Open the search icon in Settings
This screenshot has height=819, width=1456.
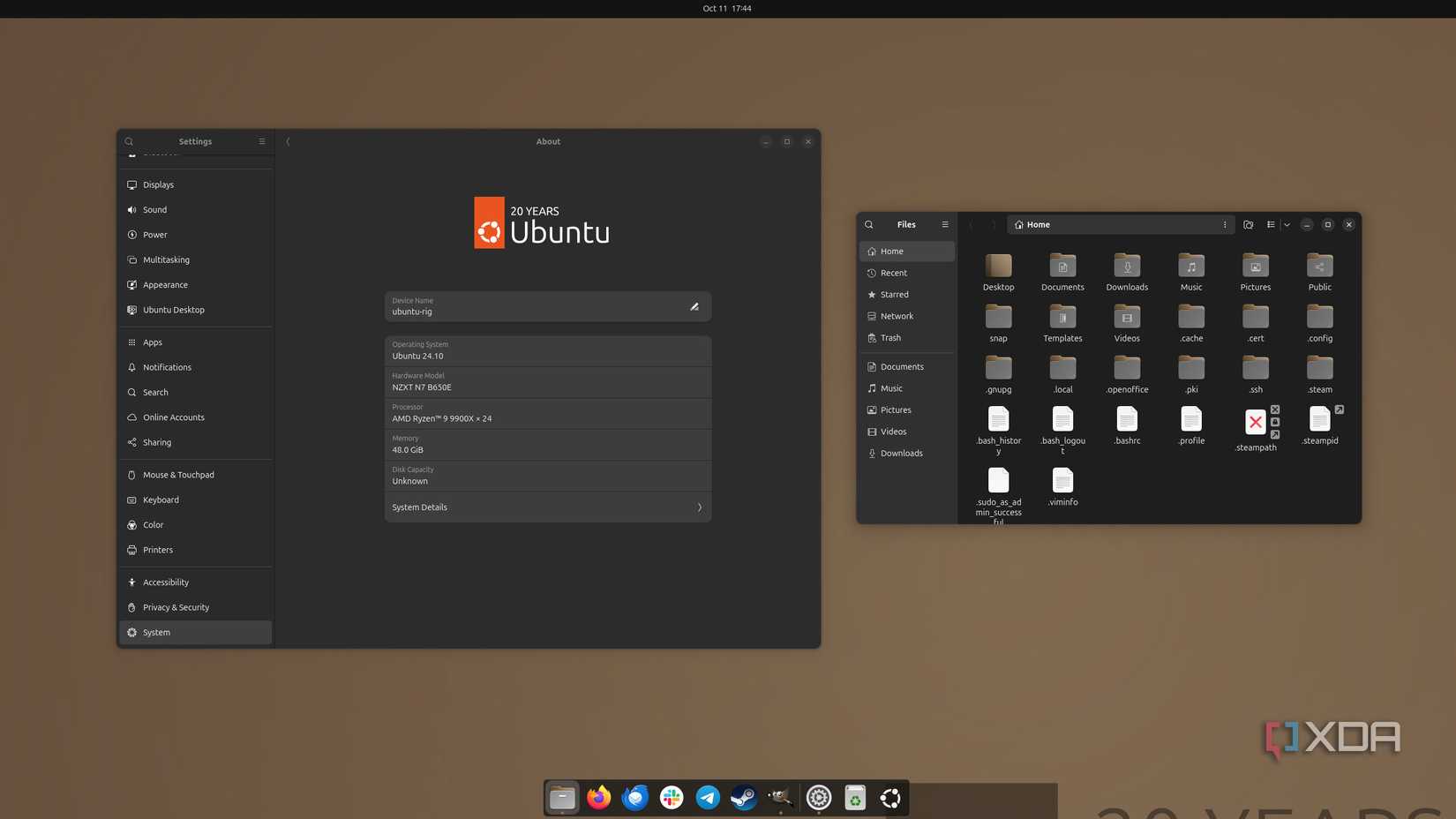(129, 141)
